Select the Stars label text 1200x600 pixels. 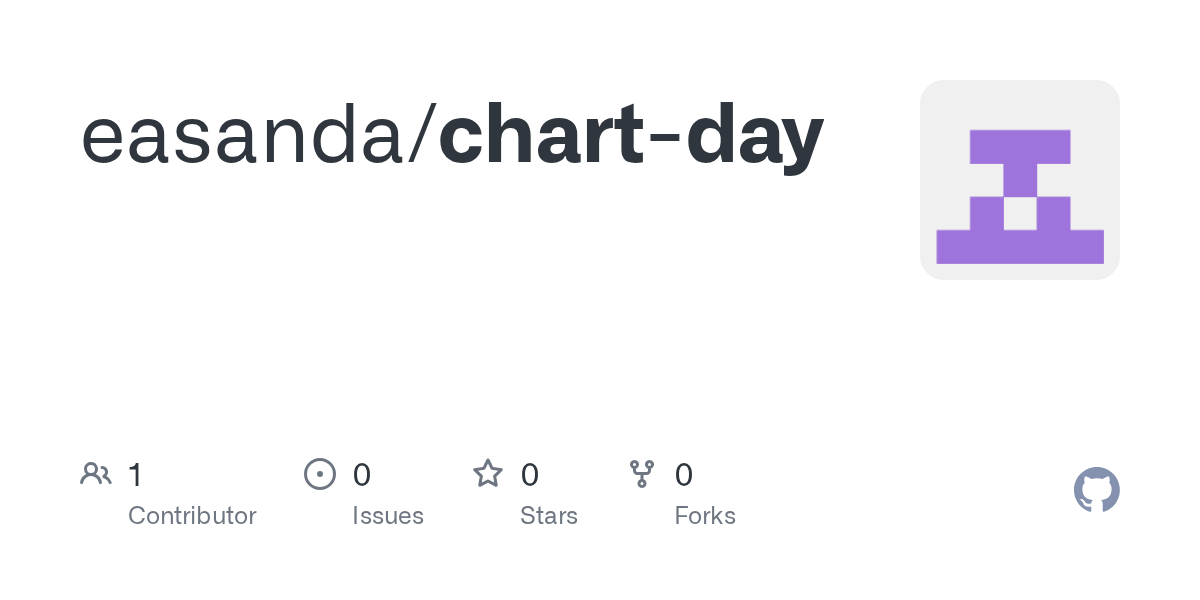click(x=549, y=516)
